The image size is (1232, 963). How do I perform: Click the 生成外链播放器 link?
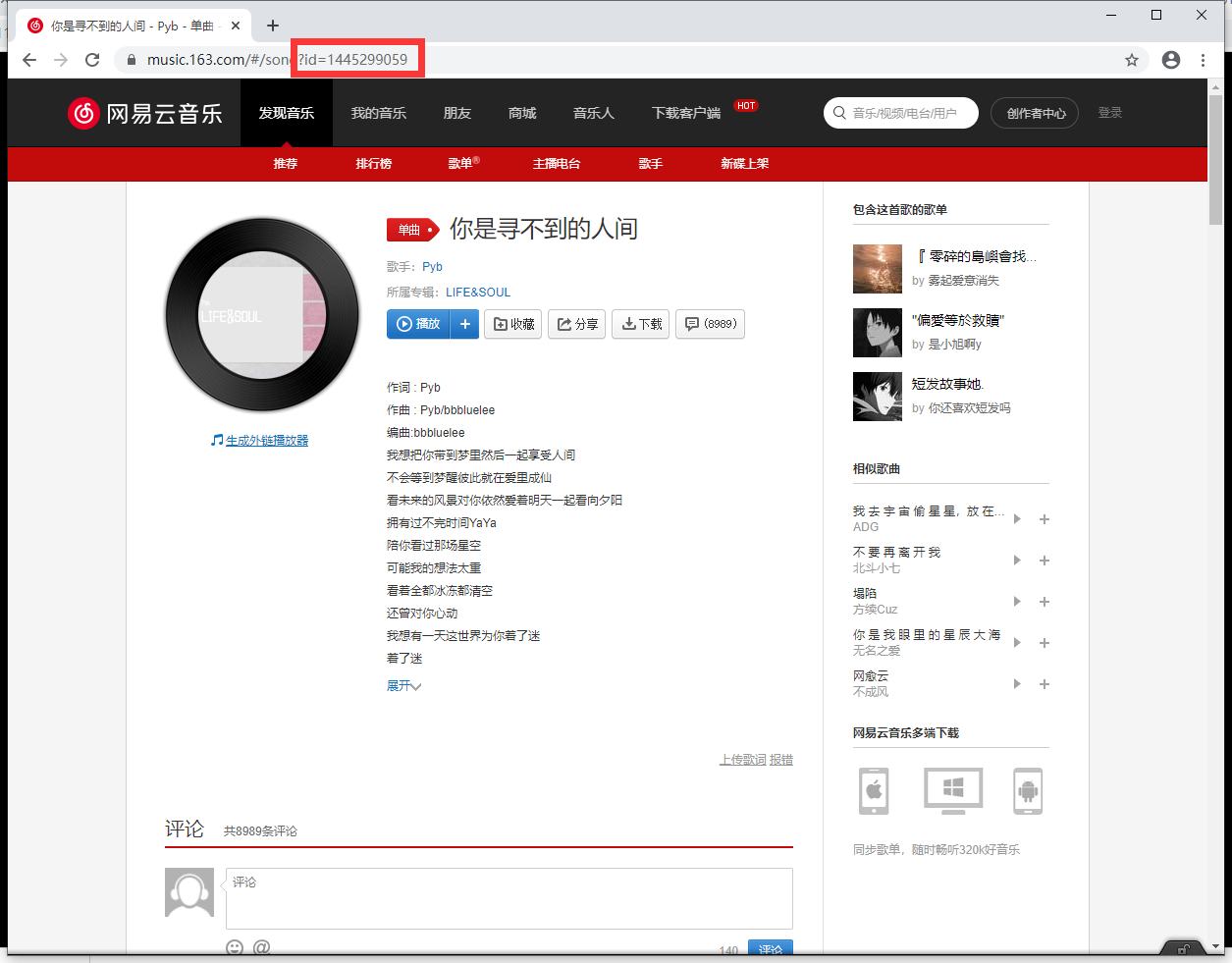coord(266,441)
